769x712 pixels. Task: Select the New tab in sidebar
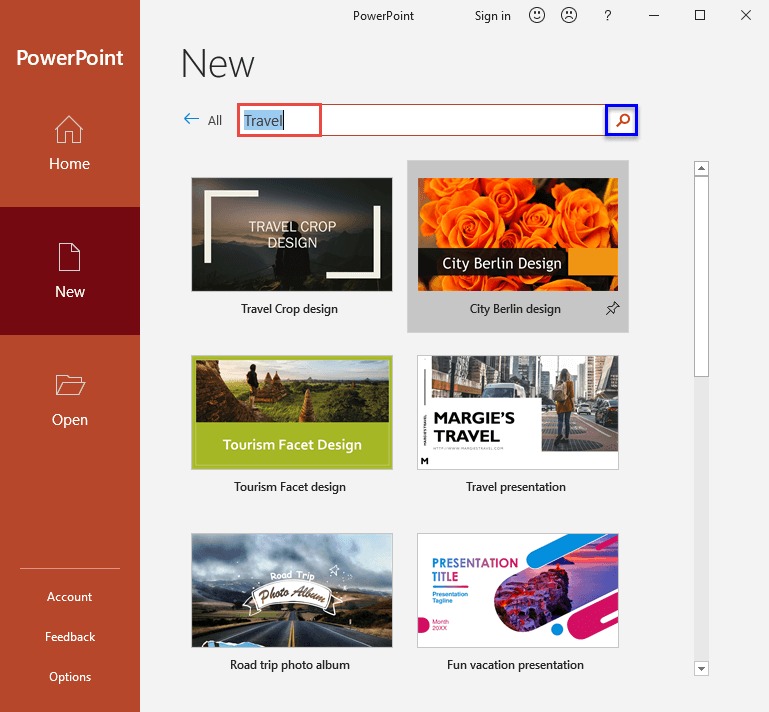[70, 271]
